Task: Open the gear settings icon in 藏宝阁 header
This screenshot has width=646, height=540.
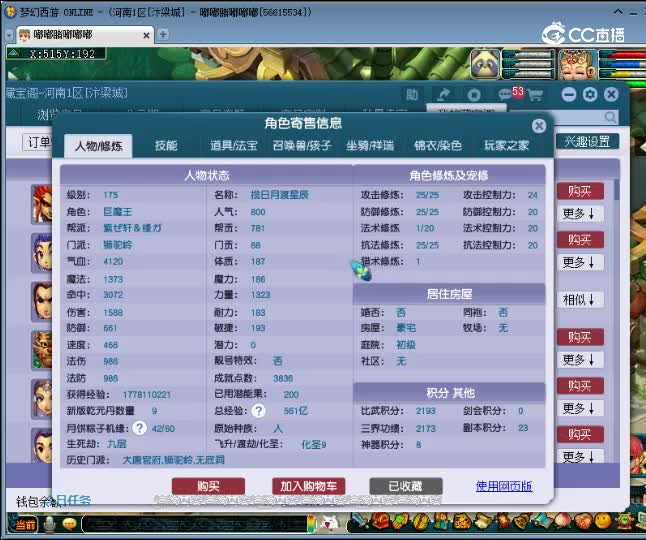Action: click(x=590, y=95)
